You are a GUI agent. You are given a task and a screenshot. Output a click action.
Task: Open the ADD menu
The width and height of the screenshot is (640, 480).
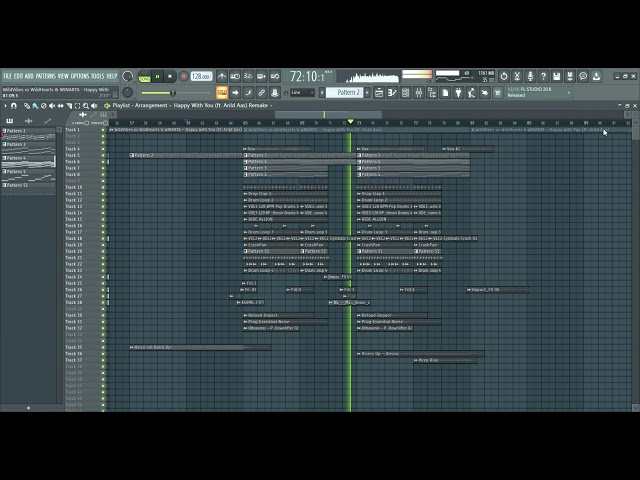click(x=29, y=76)
